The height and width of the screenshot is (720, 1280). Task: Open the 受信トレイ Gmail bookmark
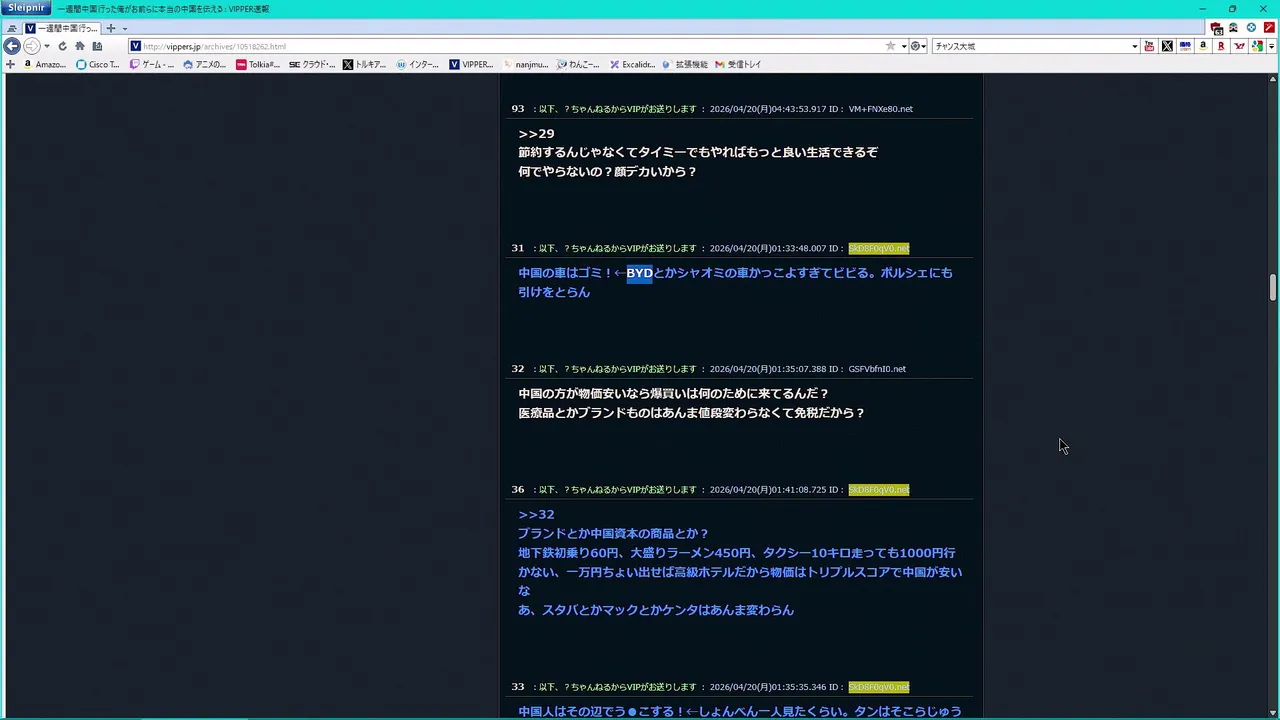click(x=738, y=64)
